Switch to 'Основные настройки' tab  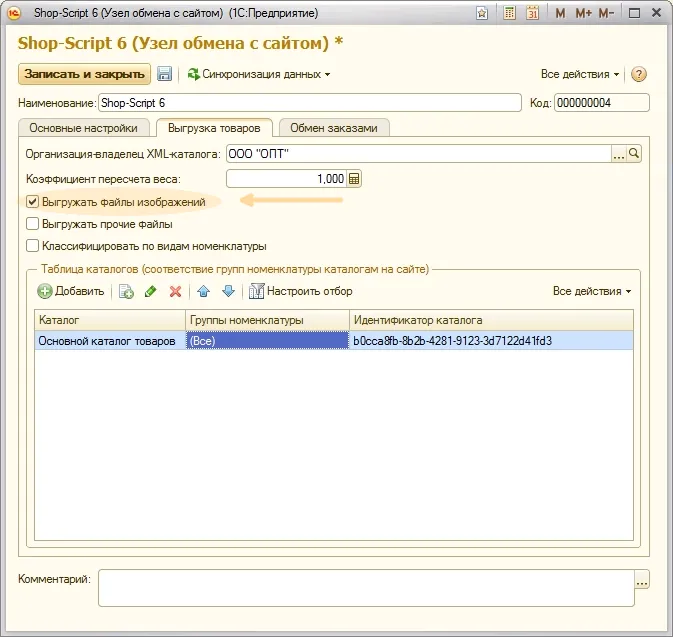[85, 128]
